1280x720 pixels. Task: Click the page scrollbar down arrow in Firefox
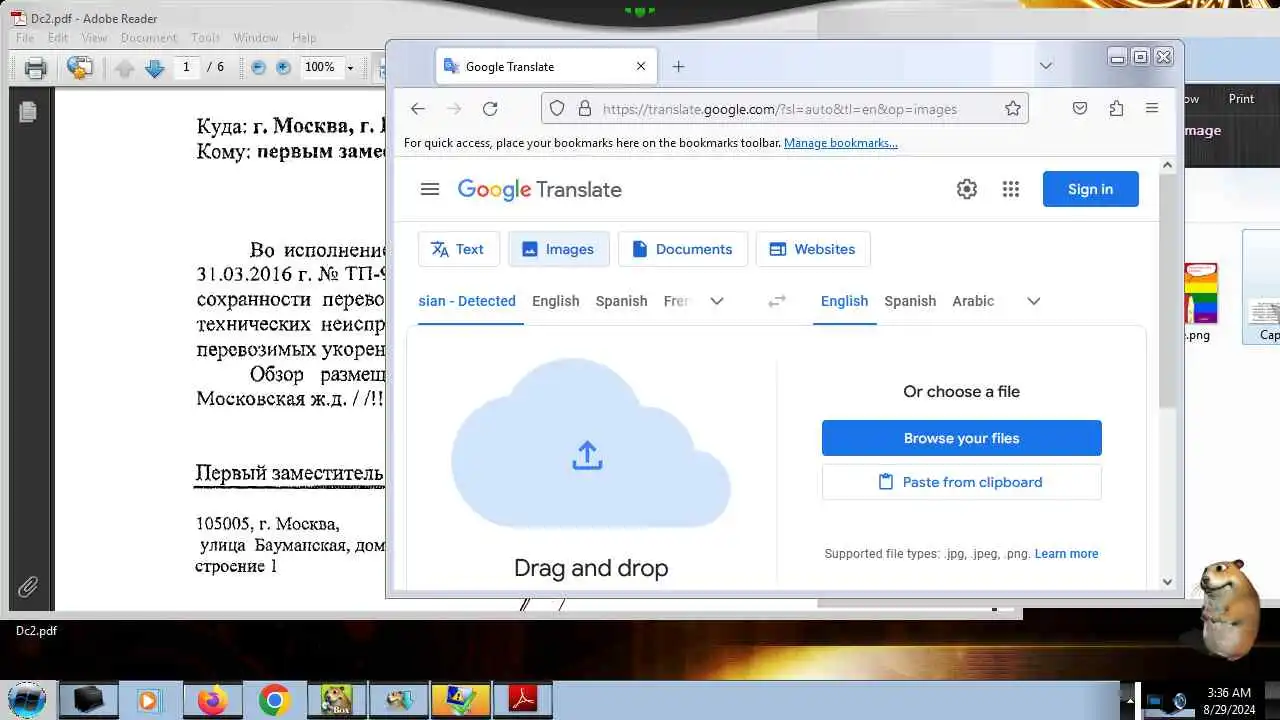coord(1167,582)
